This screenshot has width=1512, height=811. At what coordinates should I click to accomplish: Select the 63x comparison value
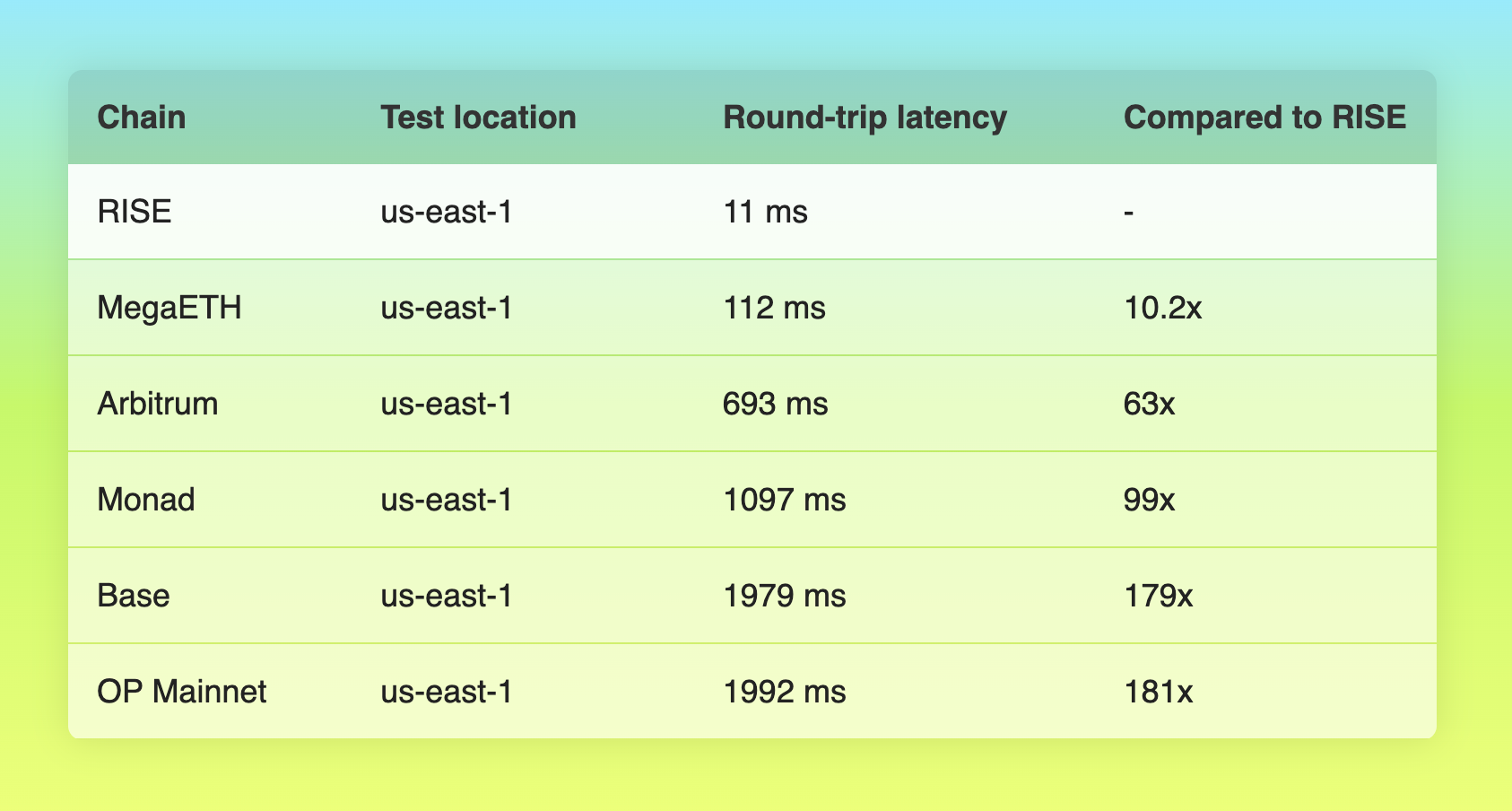coord(1149,404)
